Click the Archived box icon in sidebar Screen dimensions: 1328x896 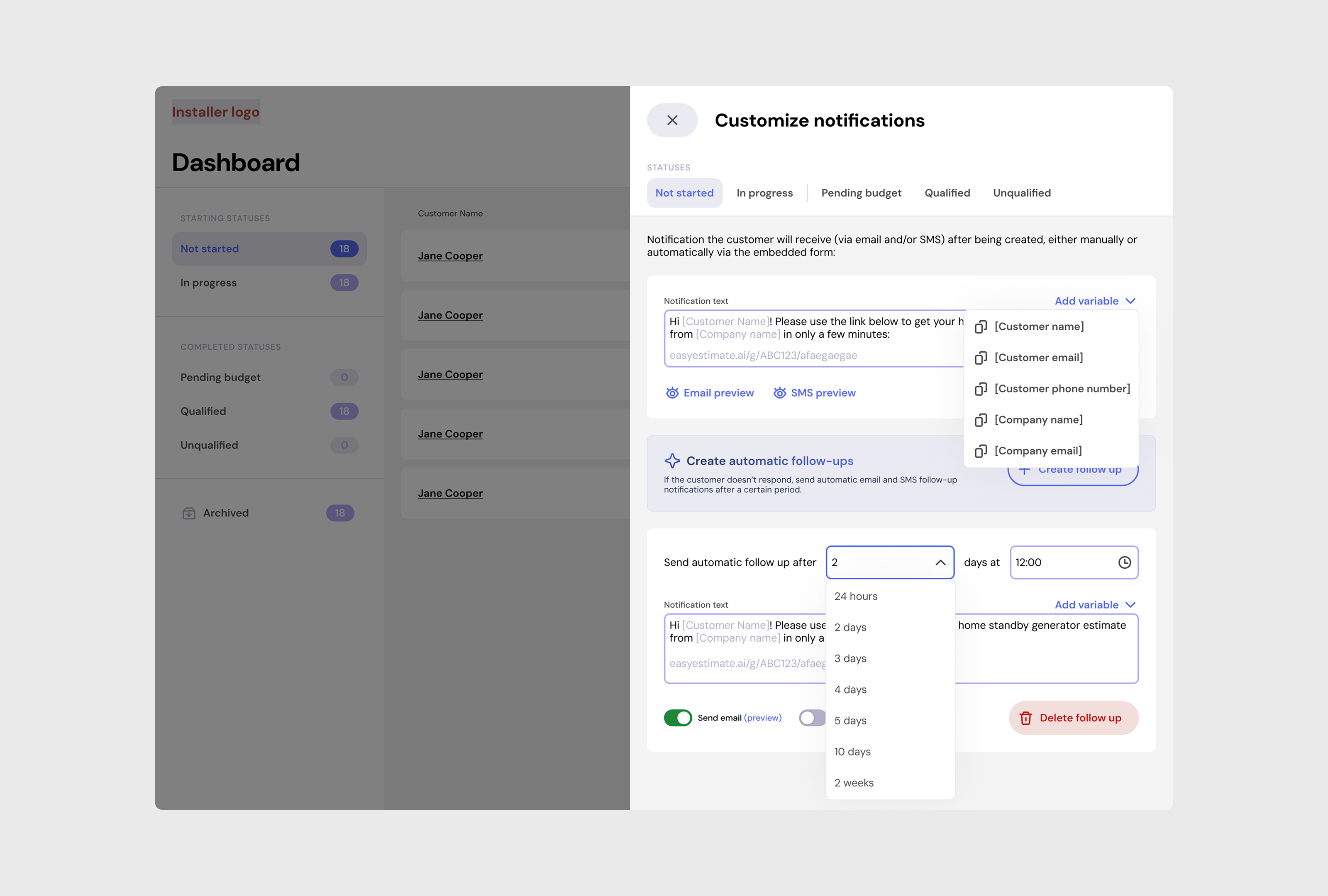pos(188,513)
